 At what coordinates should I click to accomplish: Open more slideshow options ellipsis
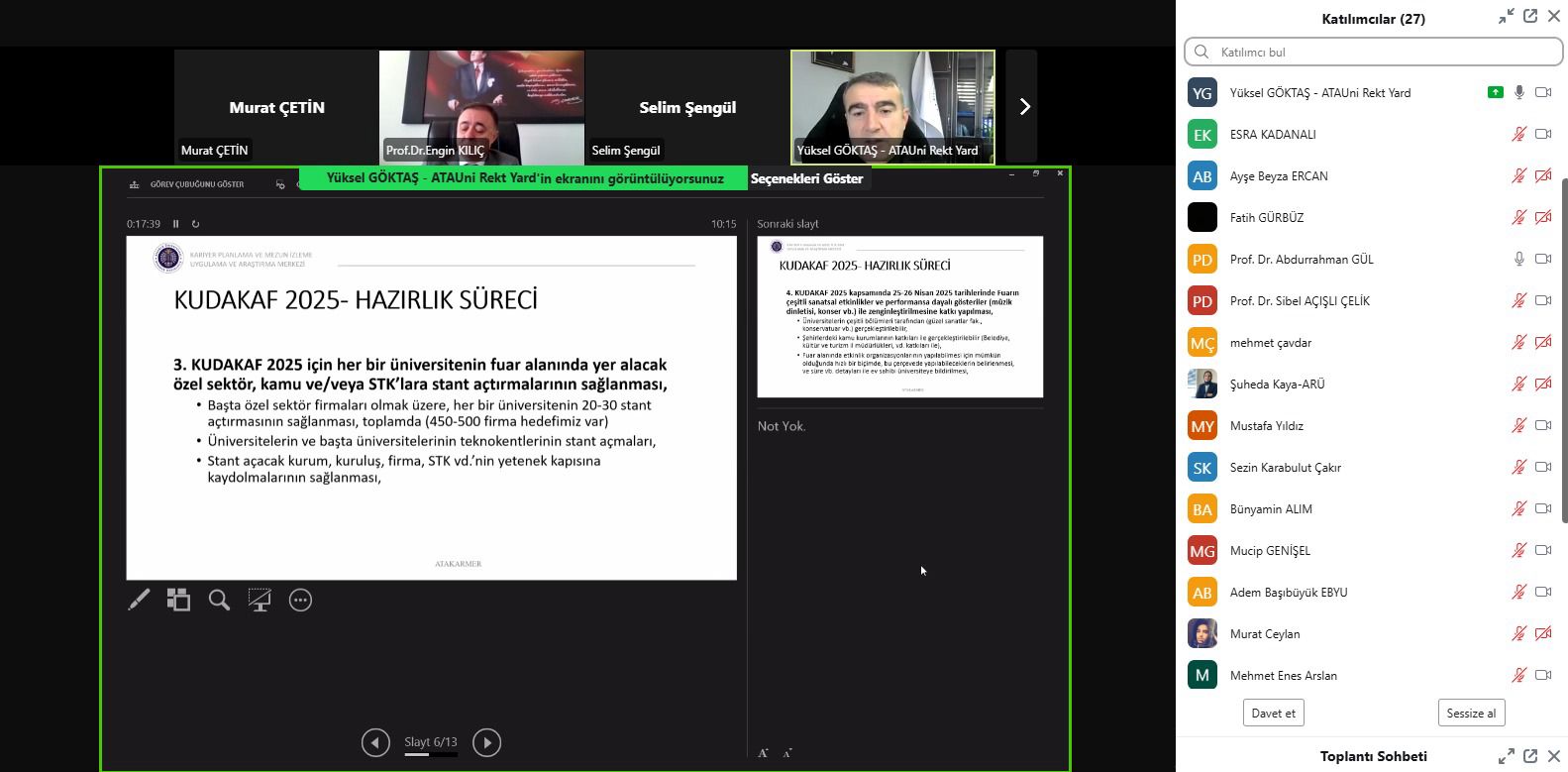[300, 600]
